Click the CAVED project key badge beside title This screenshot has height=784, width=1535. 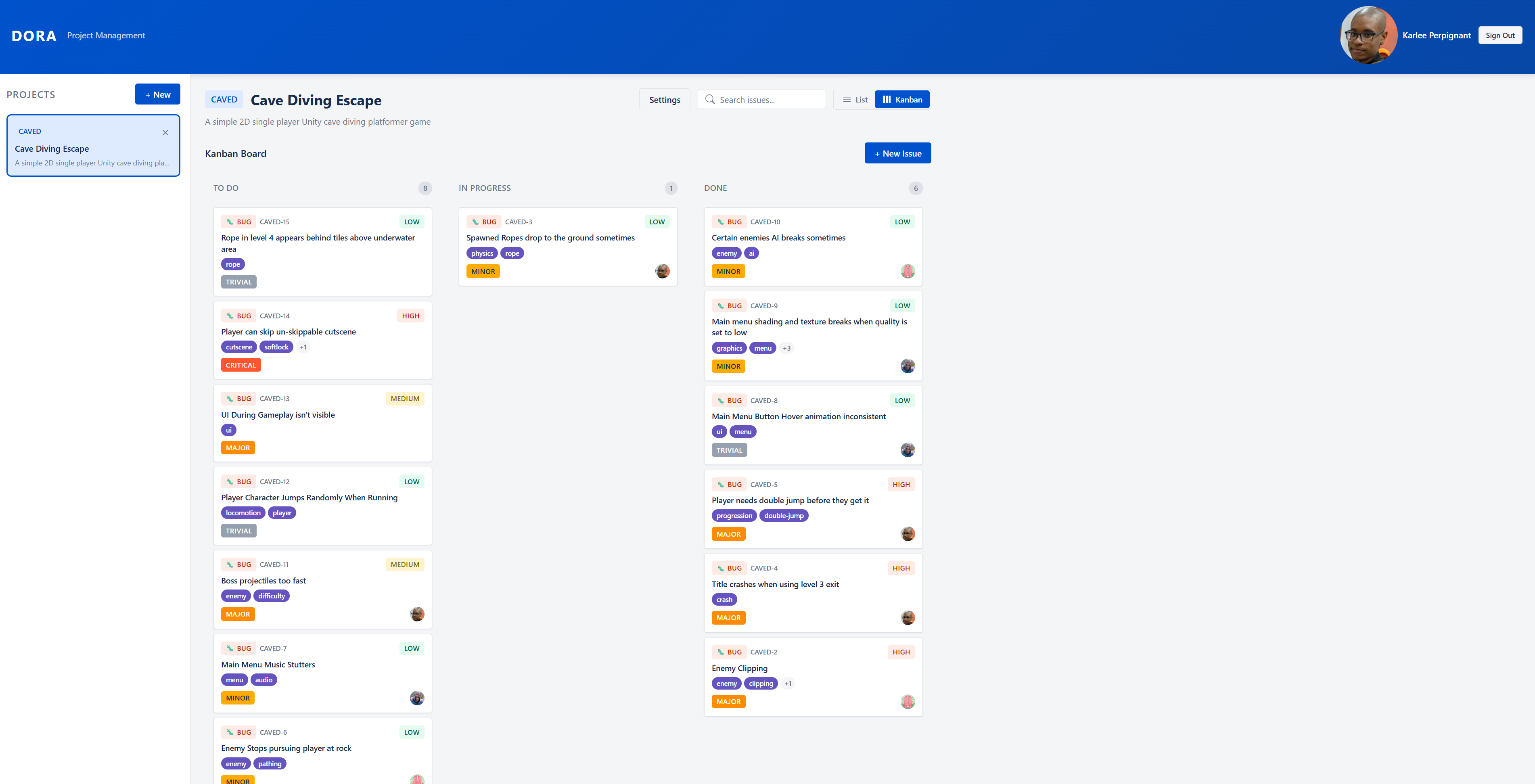pyautogui.click(x=224, y=100)
